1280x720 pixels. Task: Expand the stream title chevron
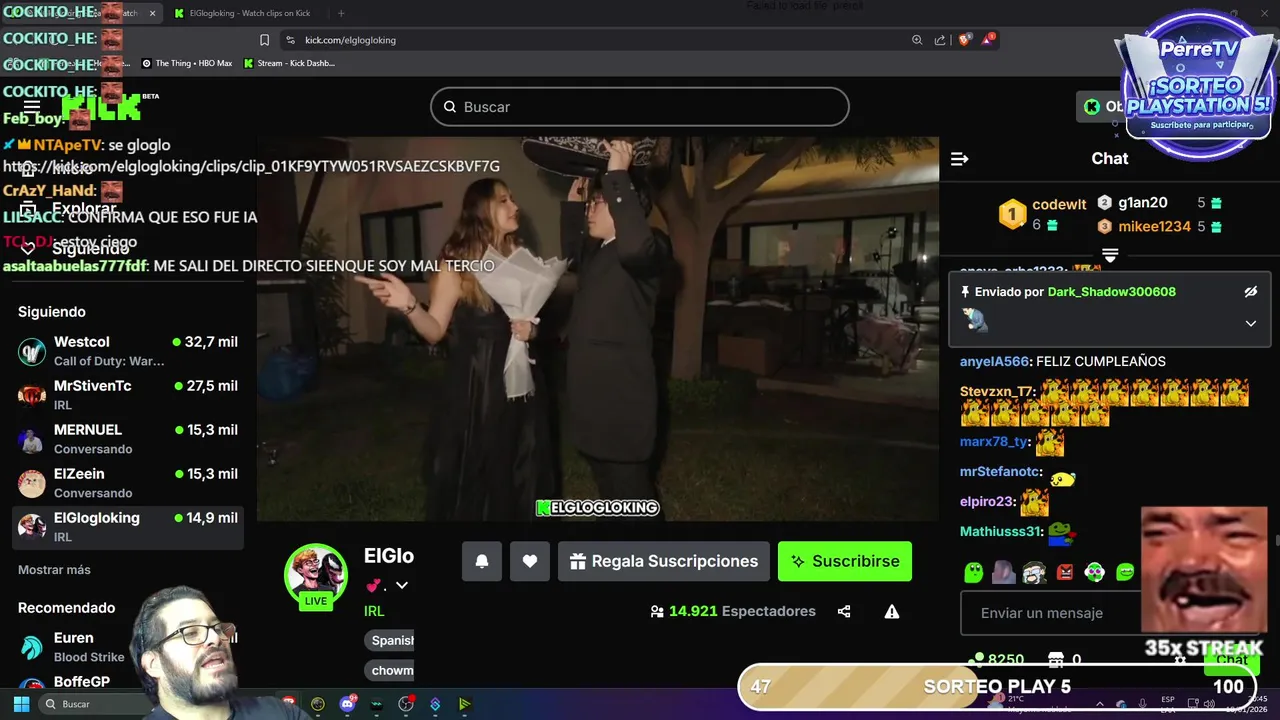402,585
